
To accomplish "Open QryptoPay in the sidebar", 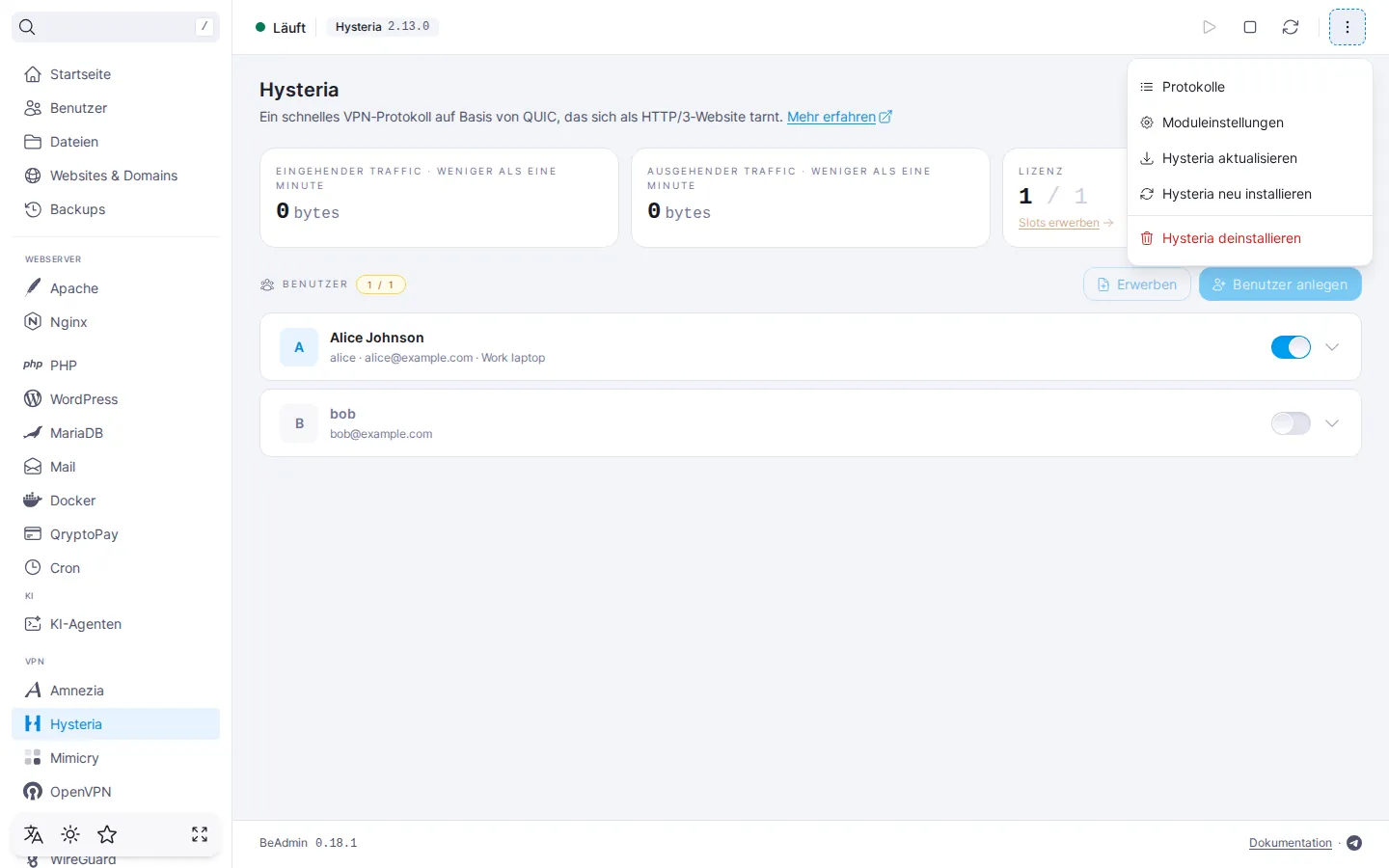I will click(116, 534).
